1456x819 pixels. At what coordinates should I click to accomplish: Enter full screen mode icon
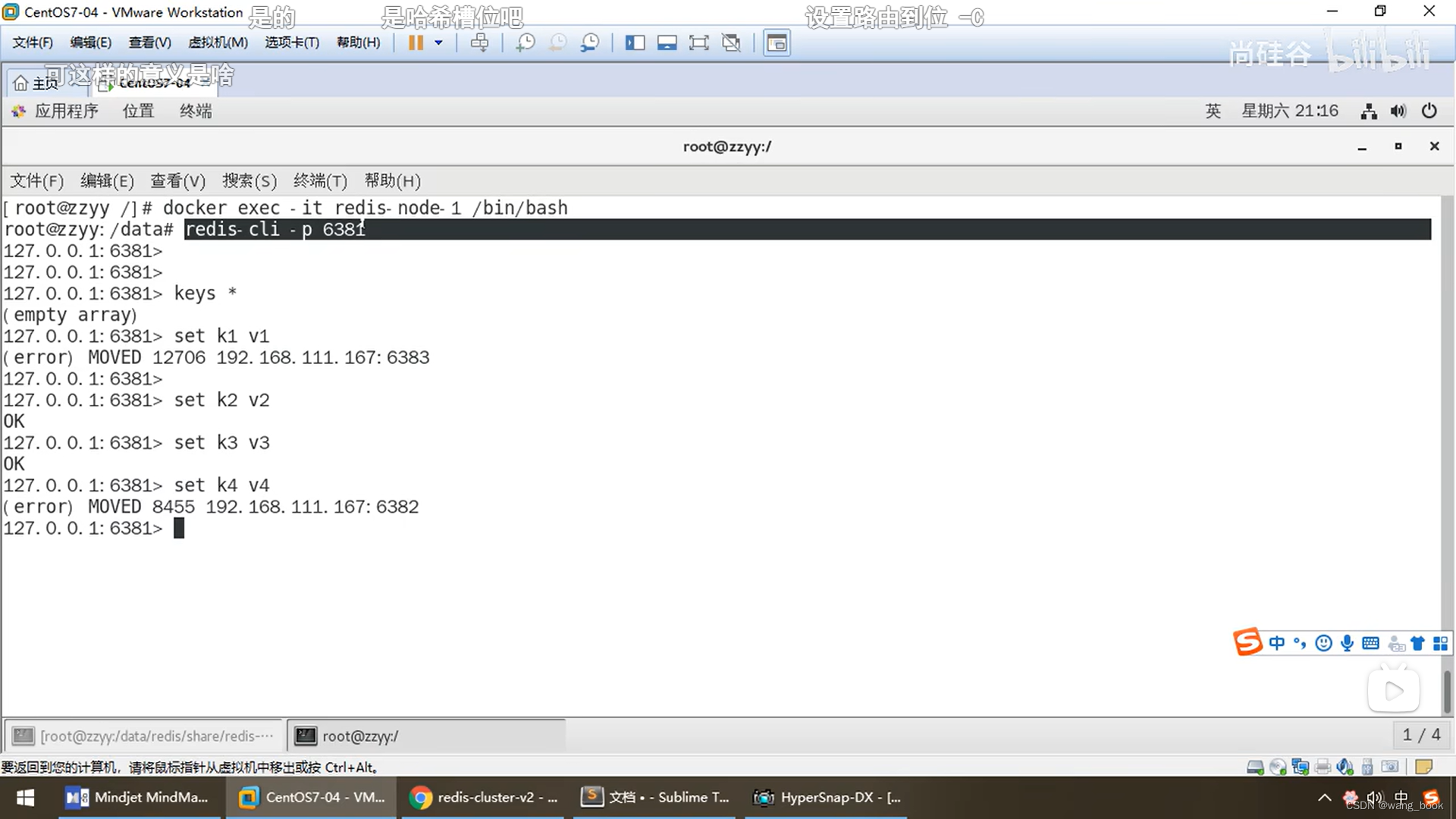tap(698, 42)
